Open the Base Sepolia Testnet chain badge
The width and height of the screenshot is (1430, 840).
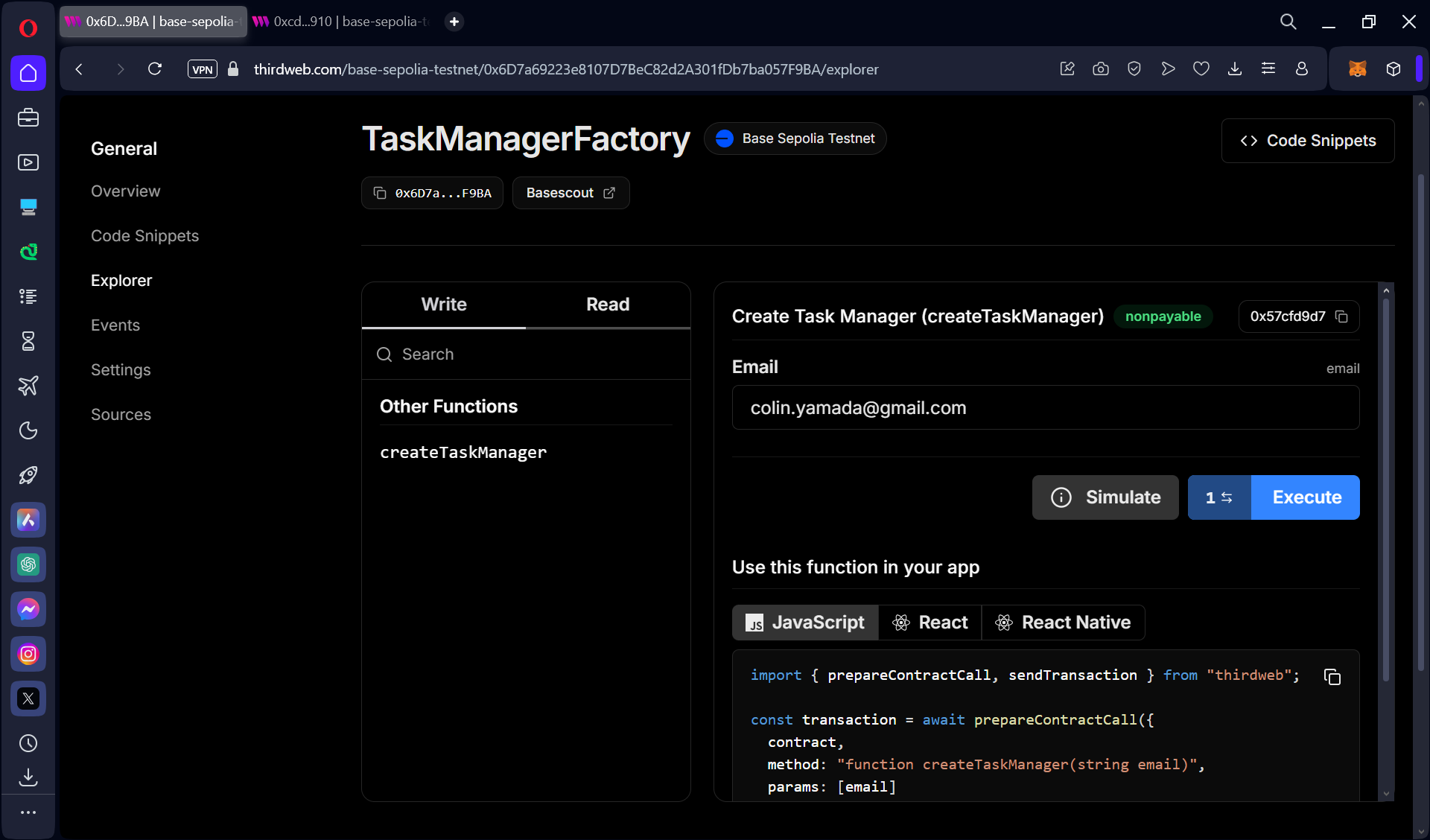tap(795, 139)
